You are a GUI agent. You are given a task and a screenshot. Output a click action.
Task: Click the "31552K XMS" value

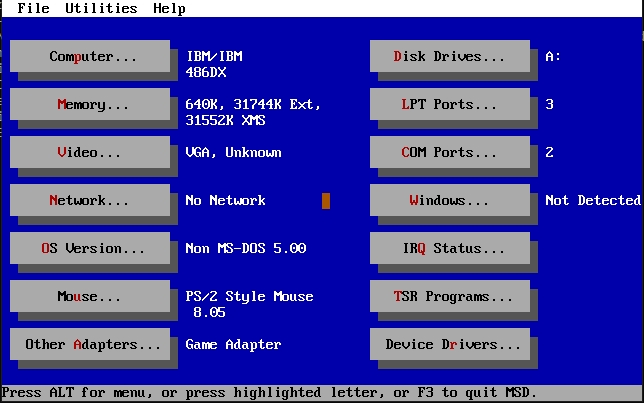(x=225, y=120)
